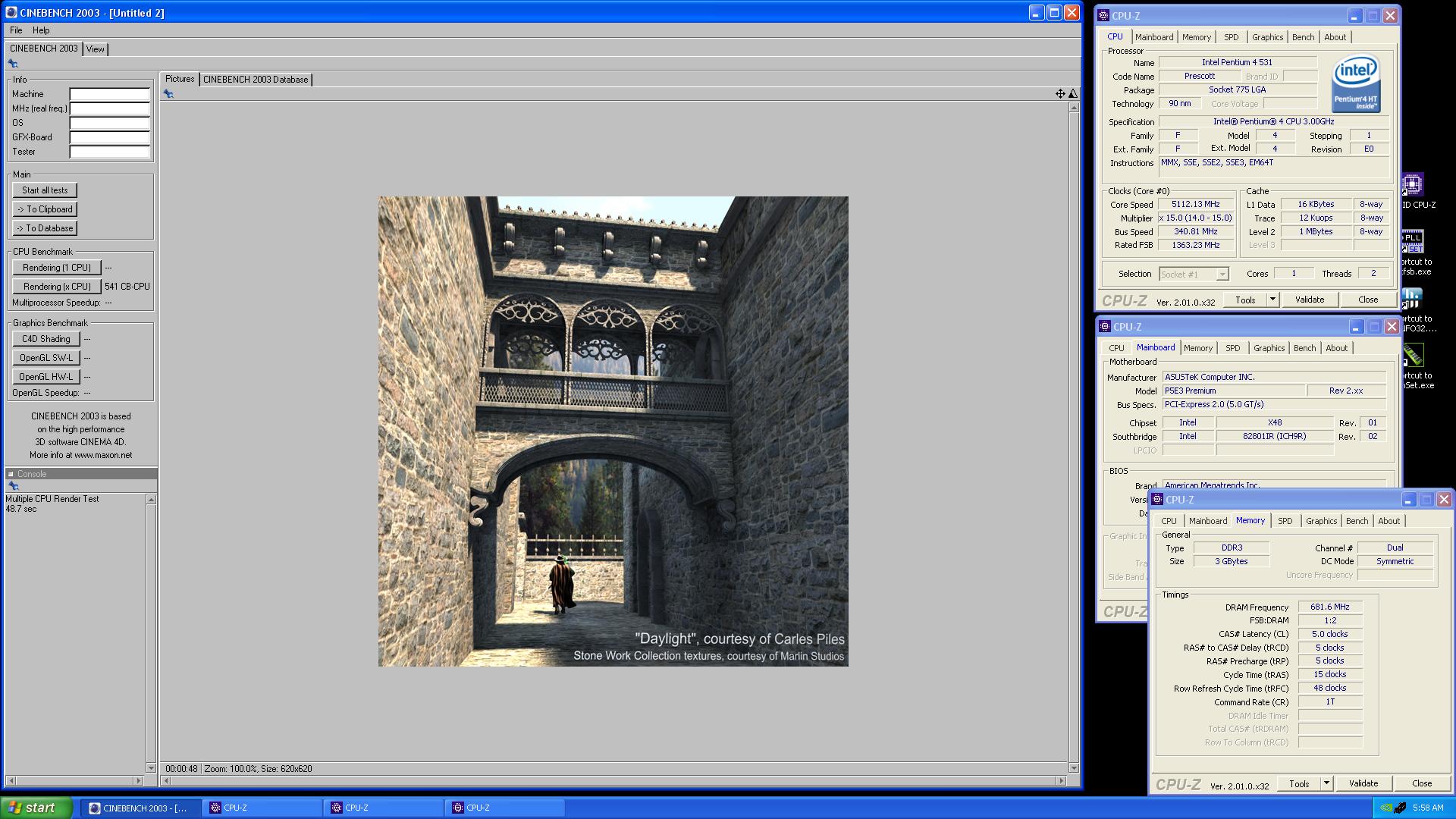Run the OpenGL HW-L benchmark
This screenshot has width=1456, height=819.
[45, 377]
